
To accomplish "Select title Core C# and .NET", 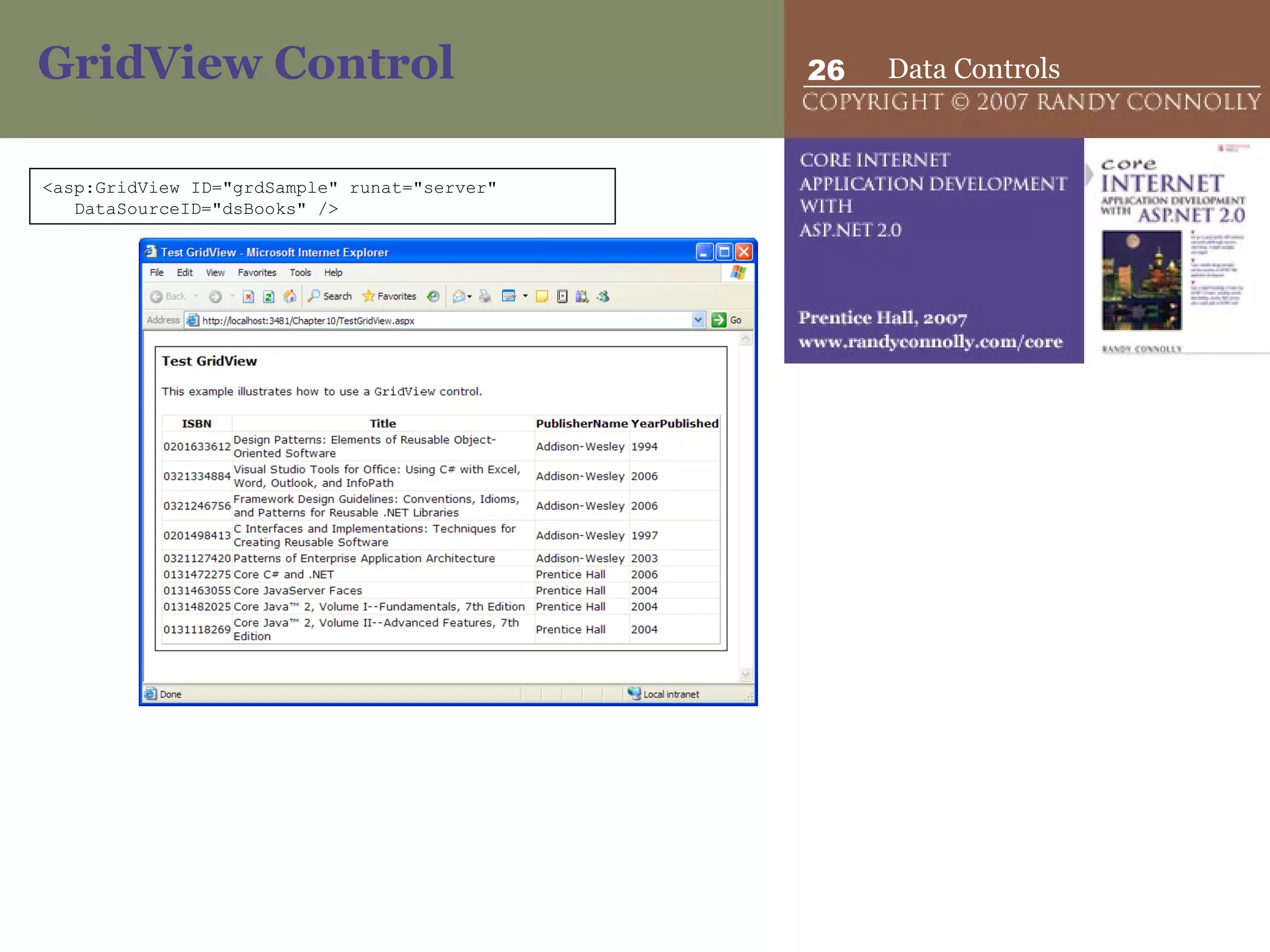I will click(x=283, y=575).
